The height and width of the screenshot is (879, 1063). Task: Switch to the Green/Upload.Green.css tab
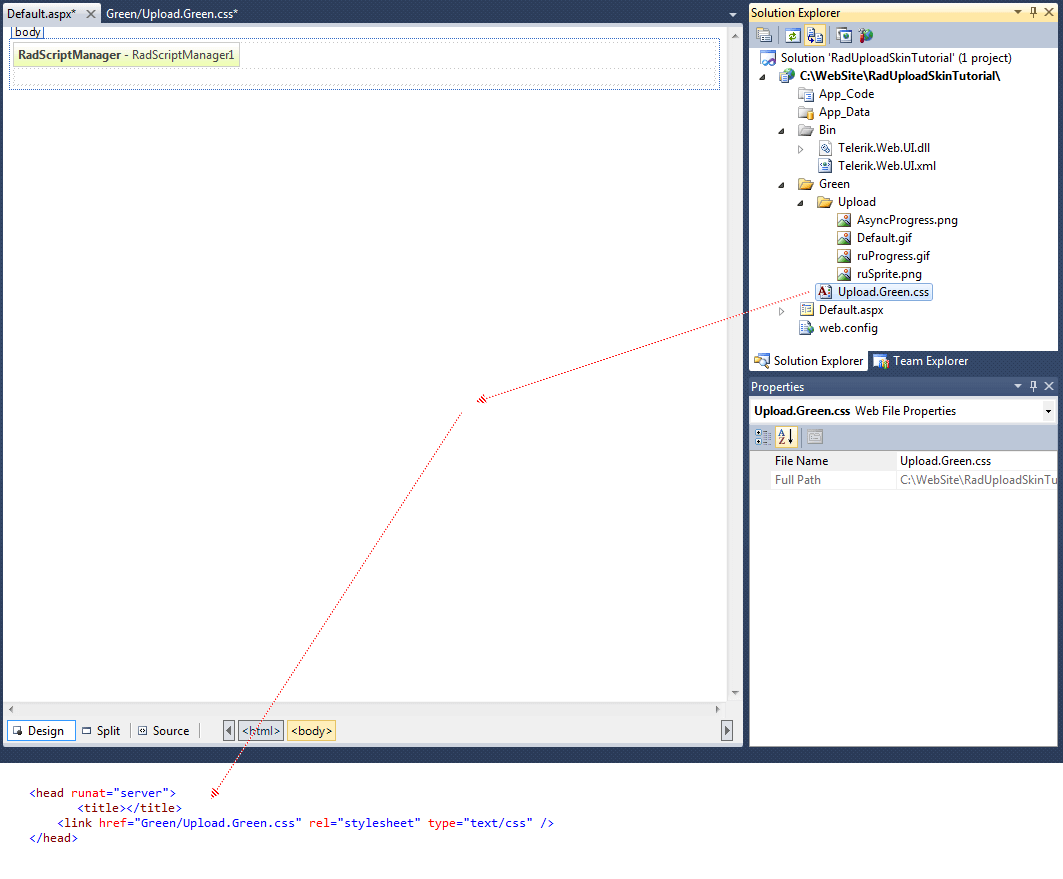click(x=172, y=13)
